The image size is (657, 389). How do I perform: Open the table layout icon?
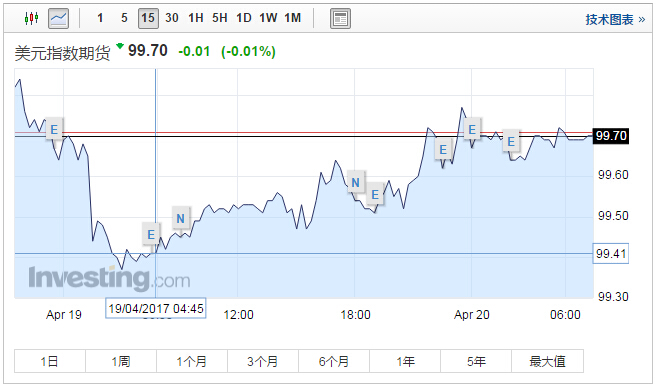click(340, 19)
